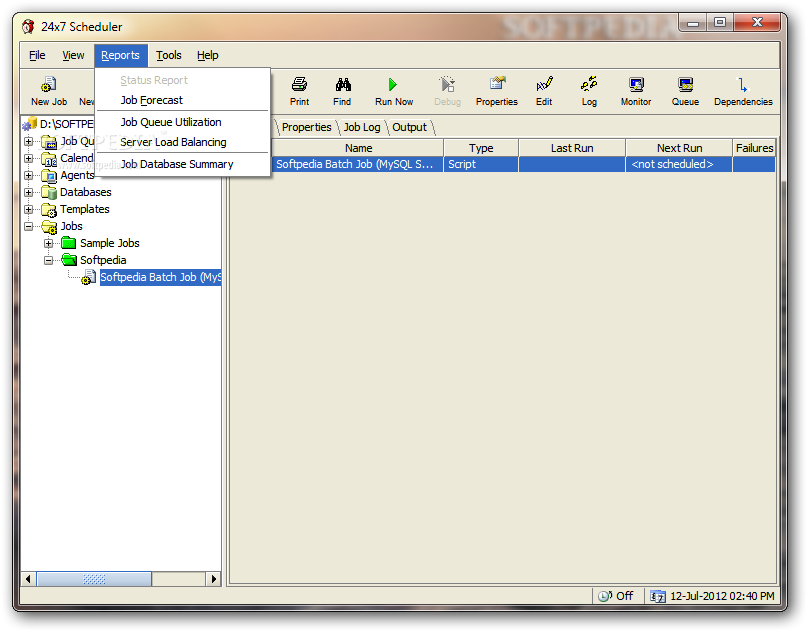
Task: Click the calendar icon in status bar
Action: pyautogui.click(x=658, y=596)
